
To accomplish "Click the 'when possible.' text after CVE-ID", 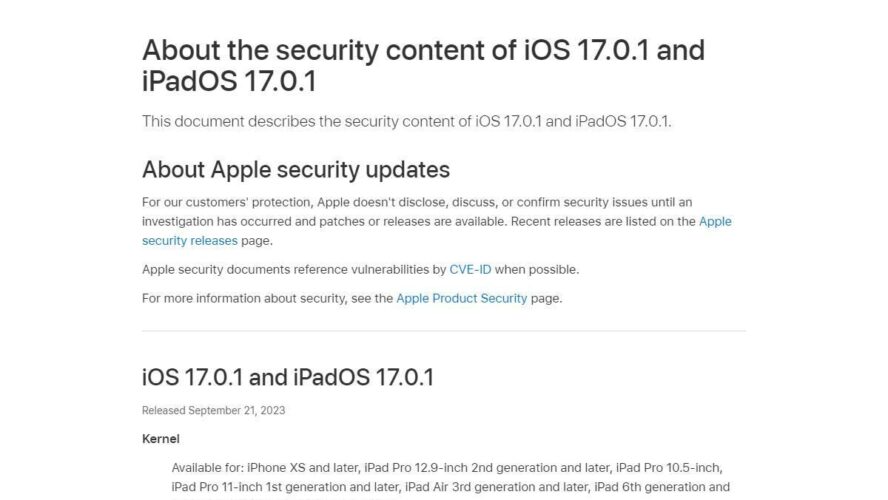I will pos(537,270).
